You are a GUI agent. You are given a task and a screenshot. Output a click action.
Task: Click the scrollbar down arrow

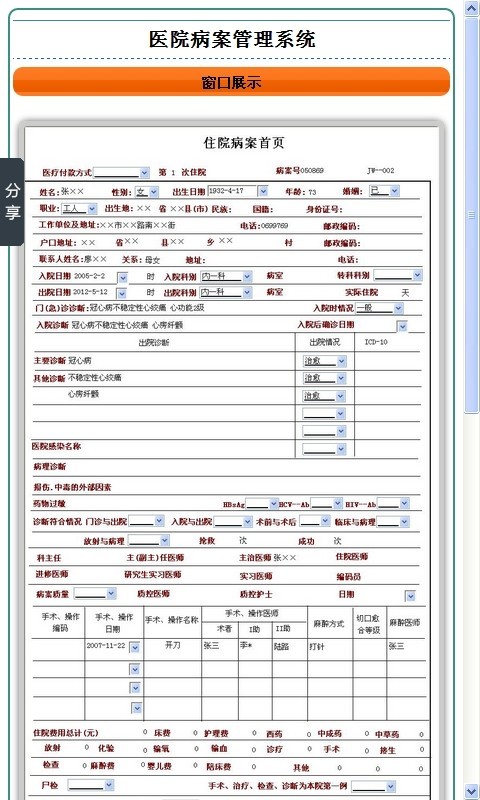(x=471, y=791)
